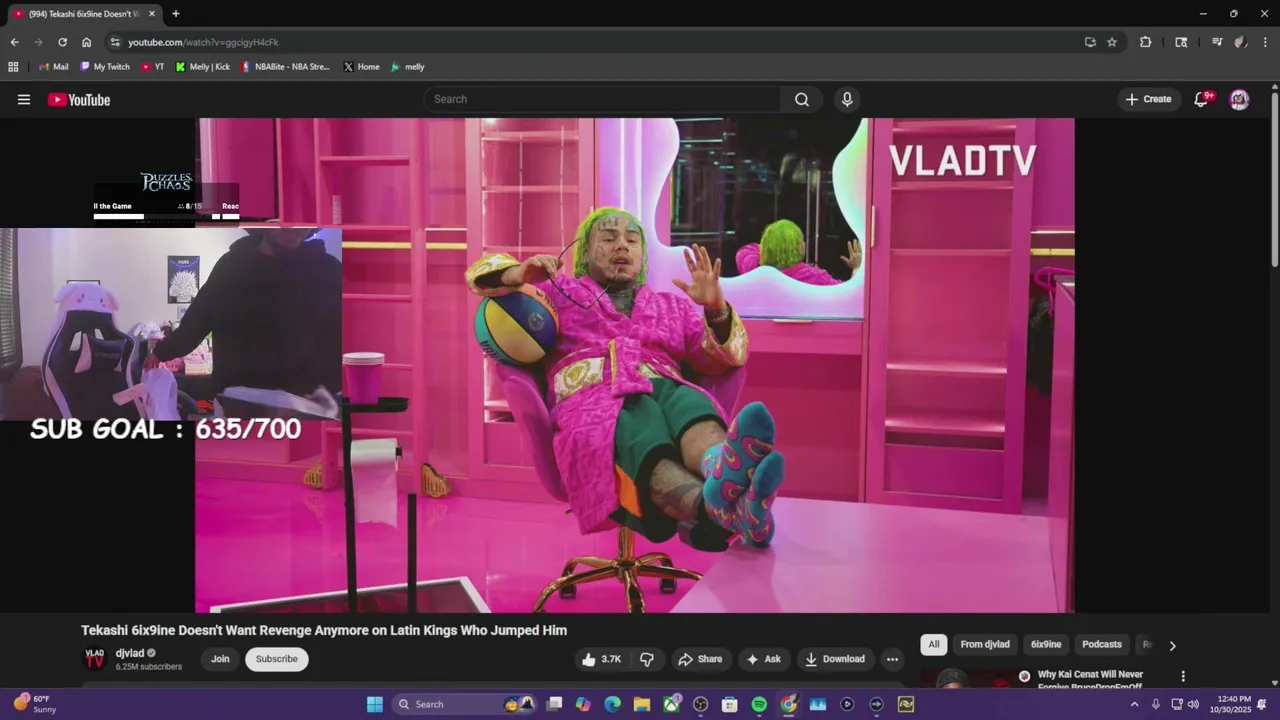Open more actions ellipsis under the video
Screen dimensions: 1280x720
892,659
